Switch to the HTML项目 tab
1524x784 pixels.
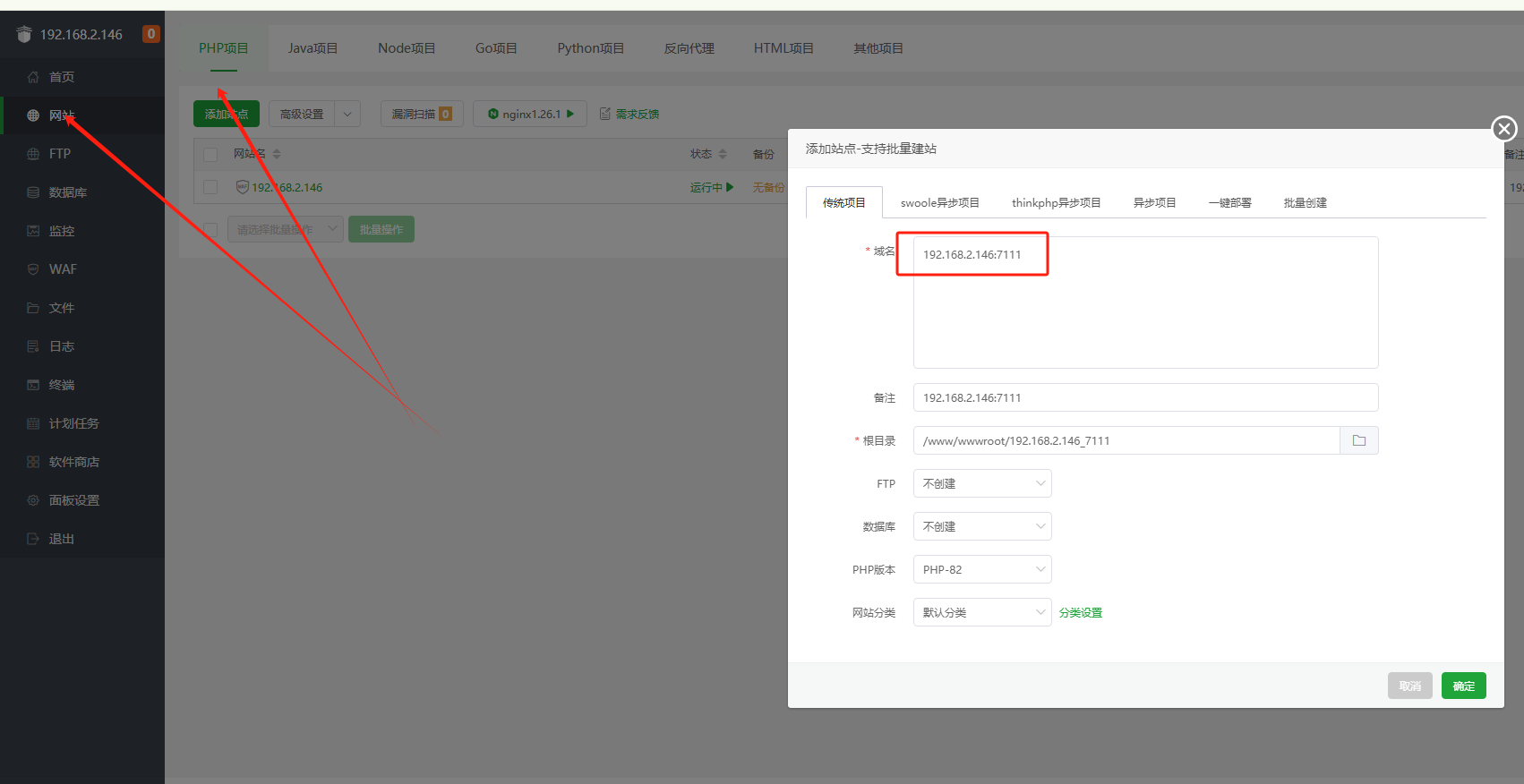coord(783,48)
